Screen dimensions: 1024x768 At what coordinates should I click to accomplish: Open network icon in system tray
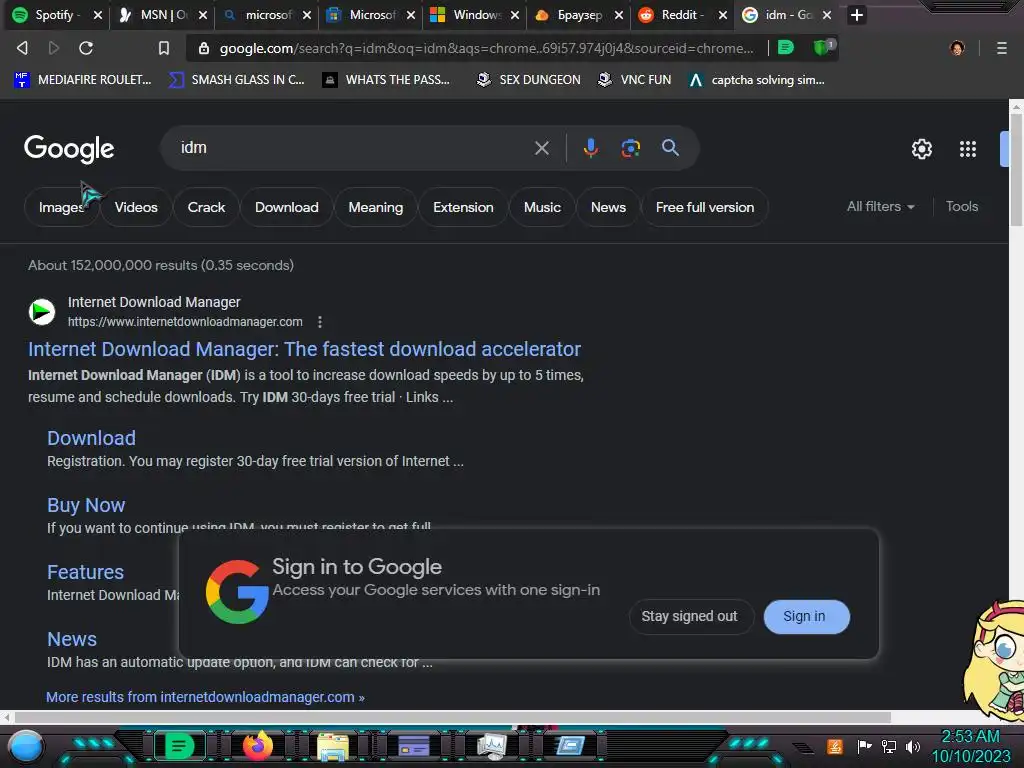tap(889, 746)
